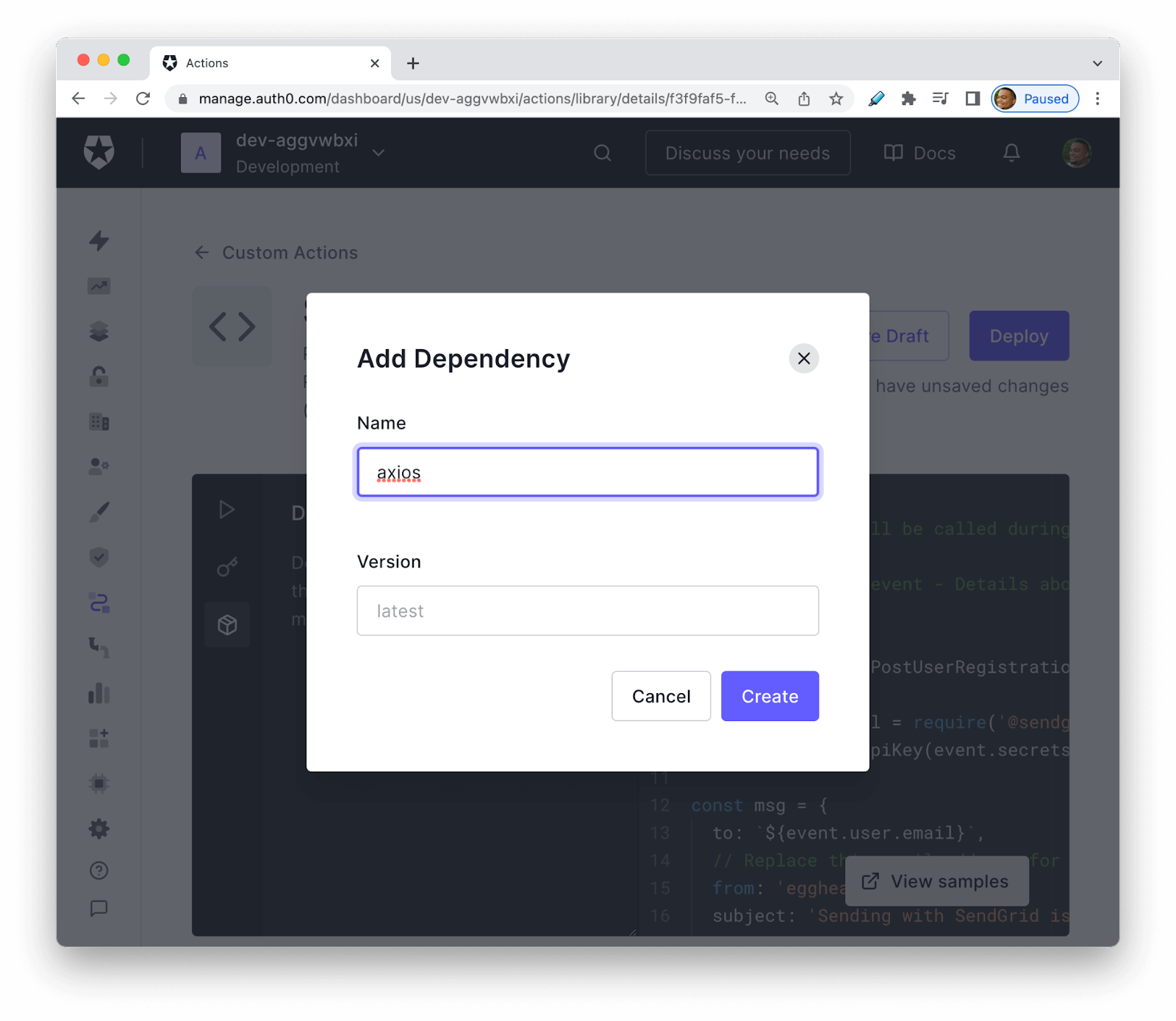The width and height of the screenshot is (1176, 1021).
Task: Click the browser zoom magnifier icon
Action: pyautogui.click(x=772, y=98)
